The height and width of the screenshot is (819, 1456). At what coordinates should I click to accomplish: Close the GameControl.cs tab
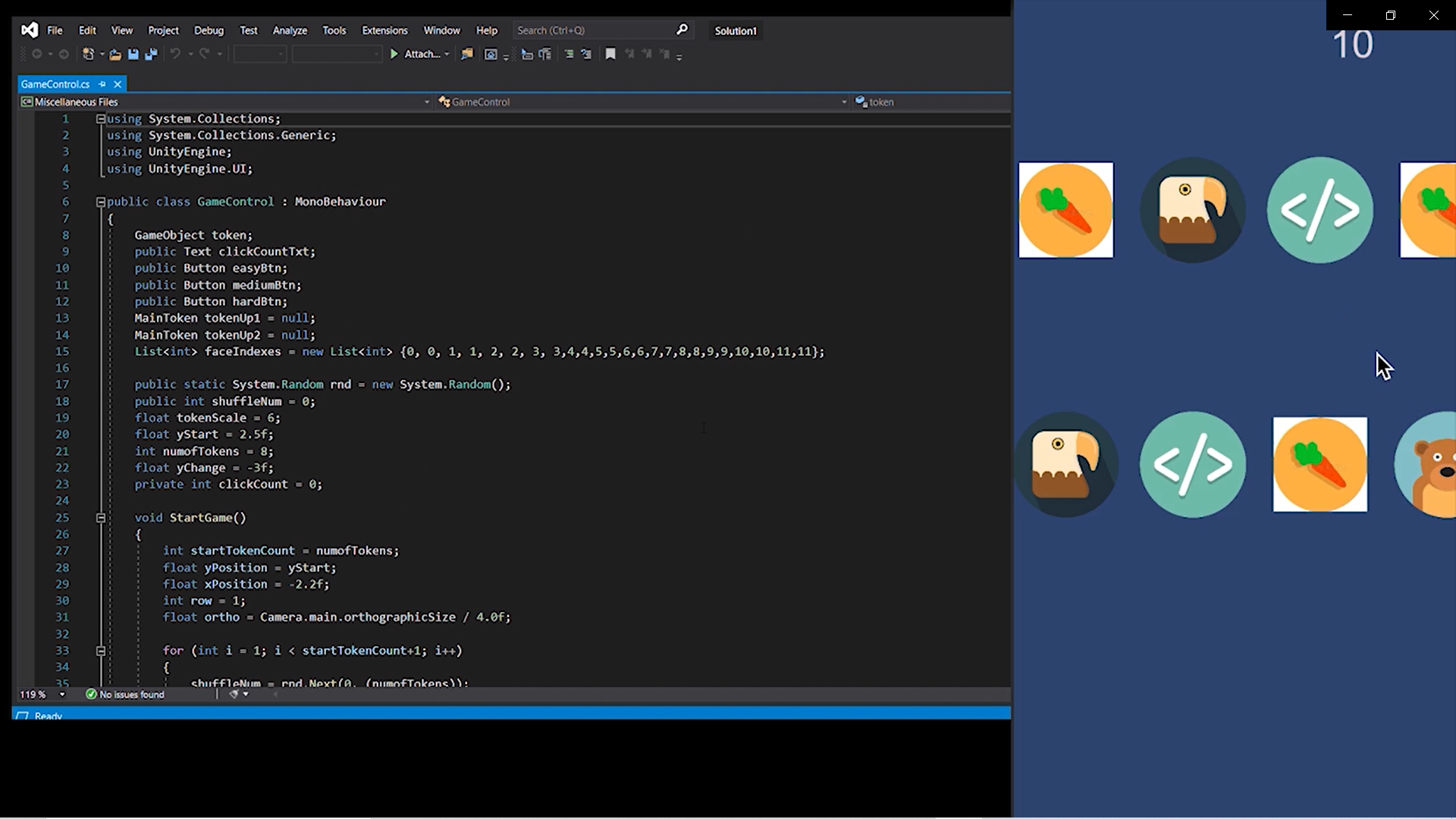click(118, 84)
